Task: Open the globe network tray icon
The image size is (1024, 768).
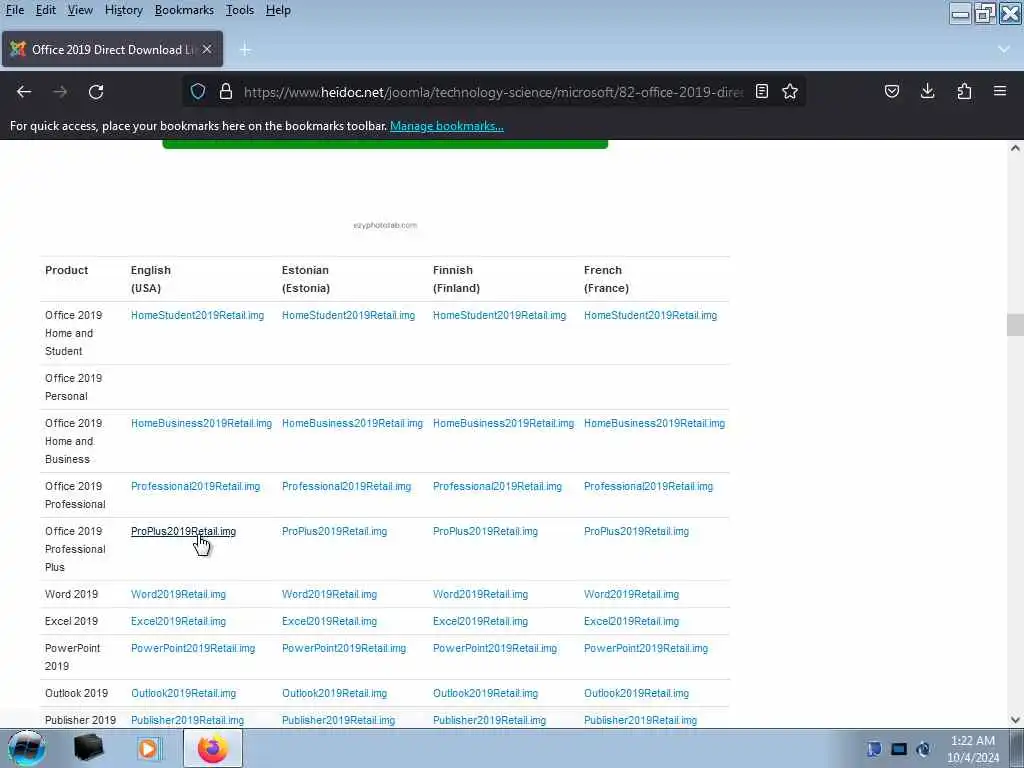Action: coord(923,749)
